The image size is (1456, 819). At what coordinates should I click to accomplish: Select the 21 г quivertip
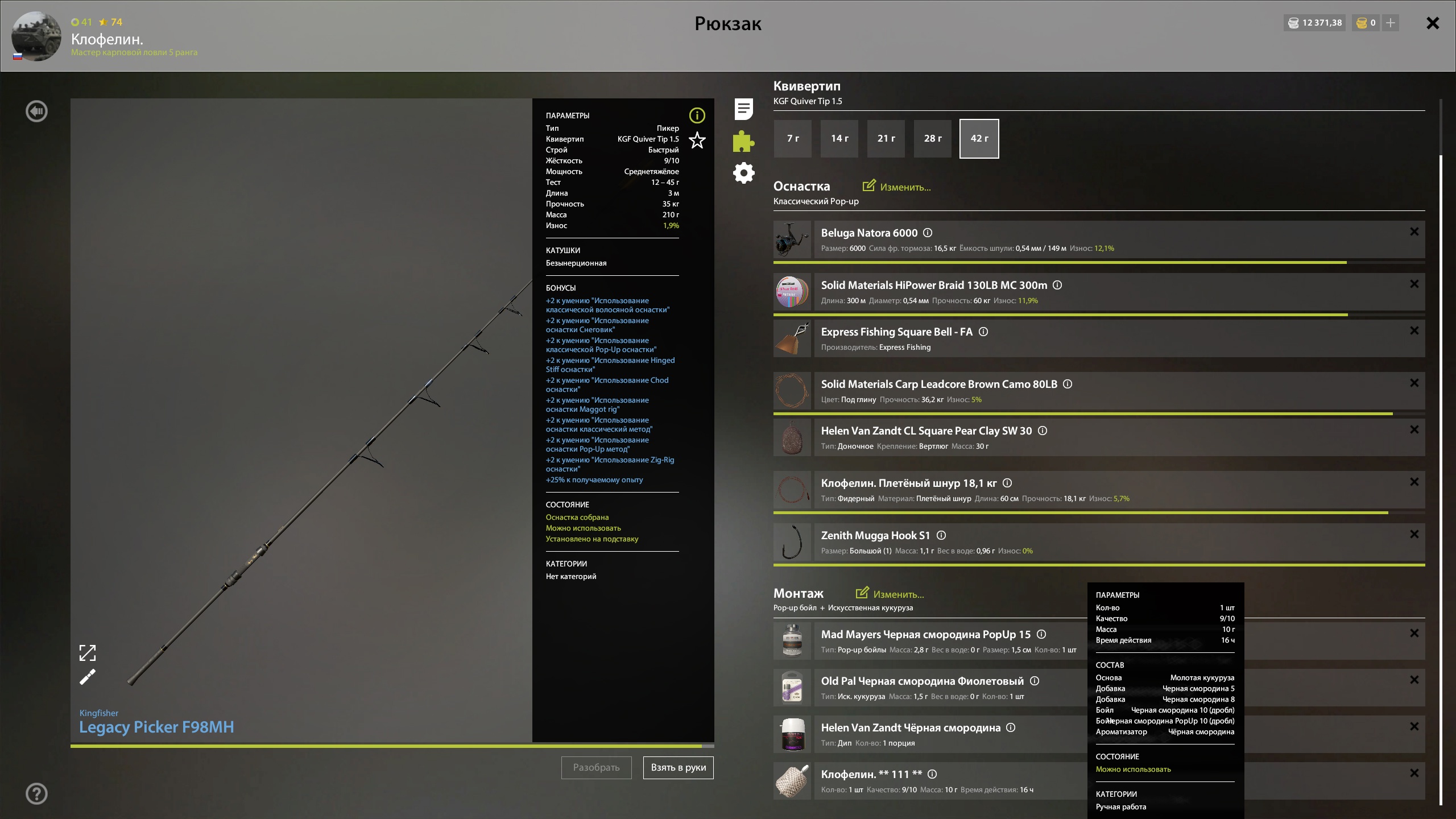(886, 139)
